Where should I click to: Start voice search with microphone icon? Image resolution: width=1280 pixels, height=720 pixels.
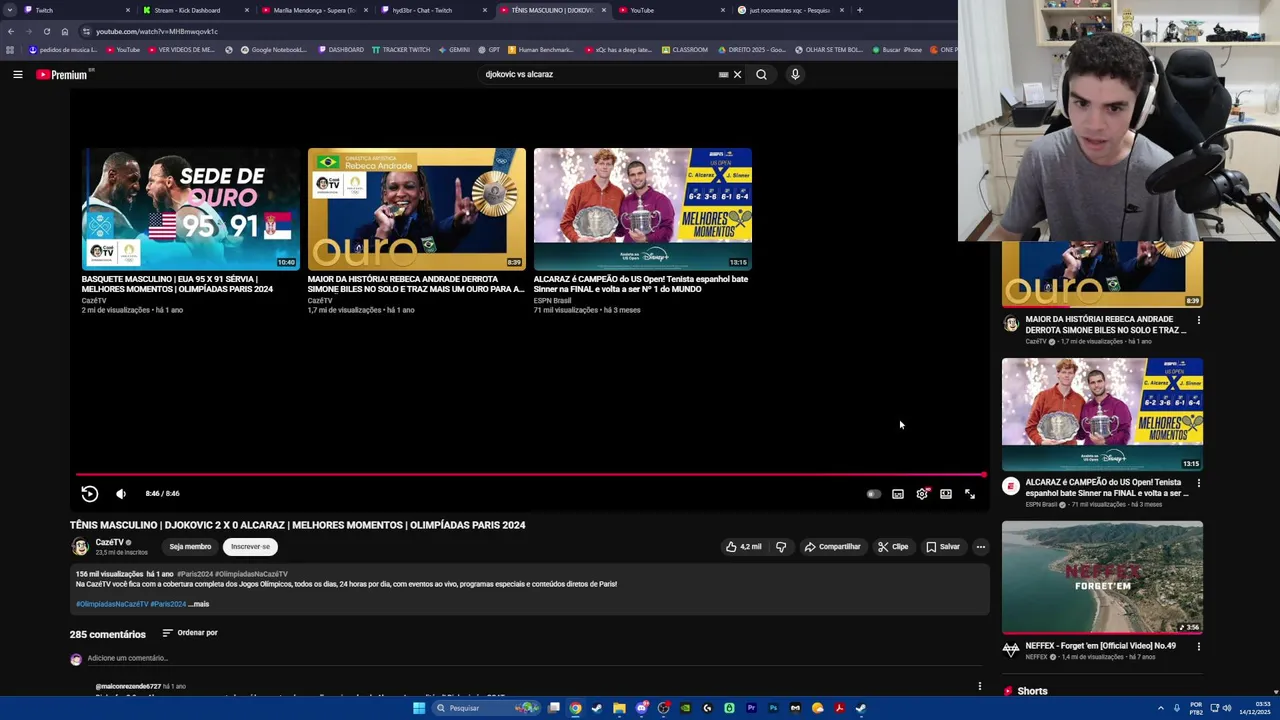point(795,74)
